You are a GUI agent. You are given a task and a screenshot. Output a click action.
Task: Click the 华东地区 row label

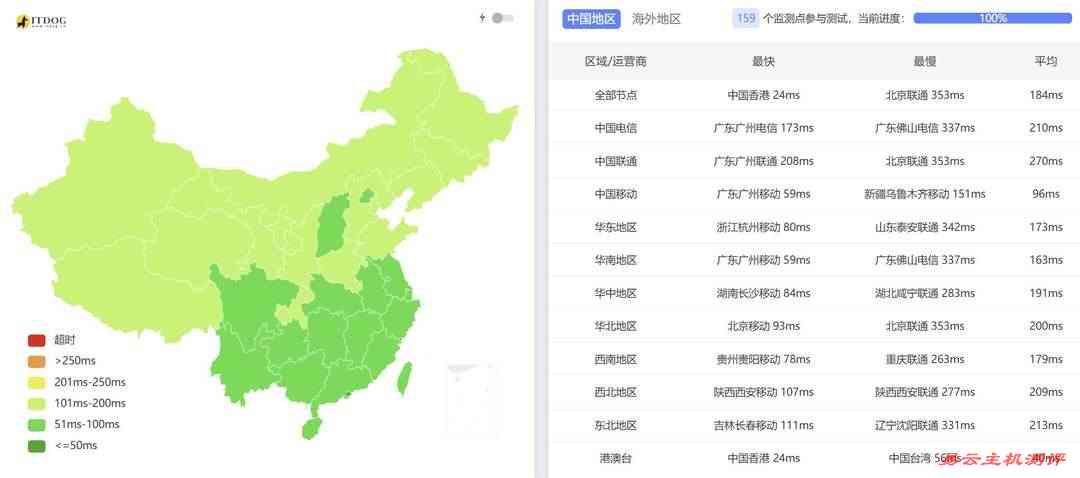coord(616,227)
